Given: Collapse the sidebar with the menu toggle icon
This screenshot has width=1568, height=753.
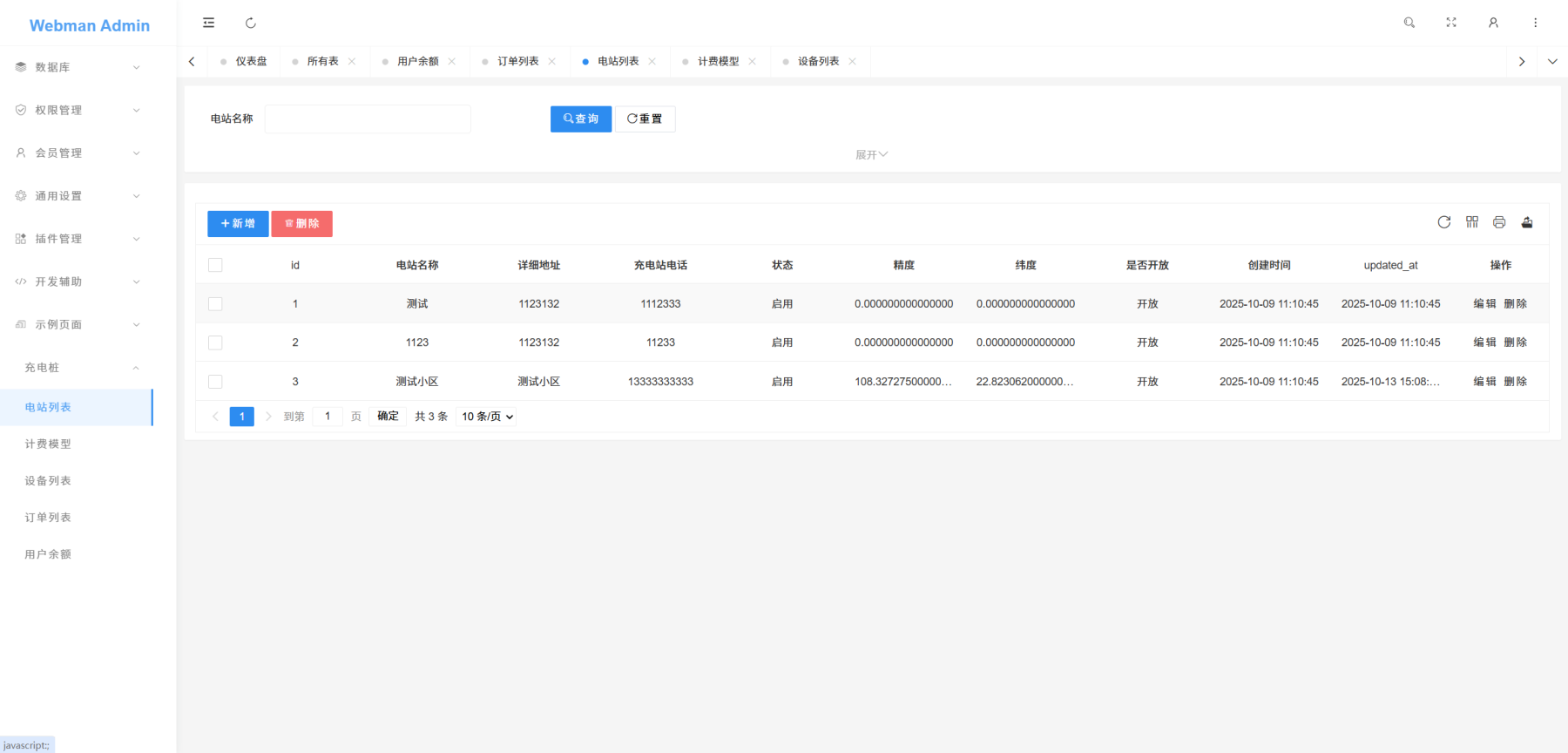Looking at the screenshot, I should (208, 23).
